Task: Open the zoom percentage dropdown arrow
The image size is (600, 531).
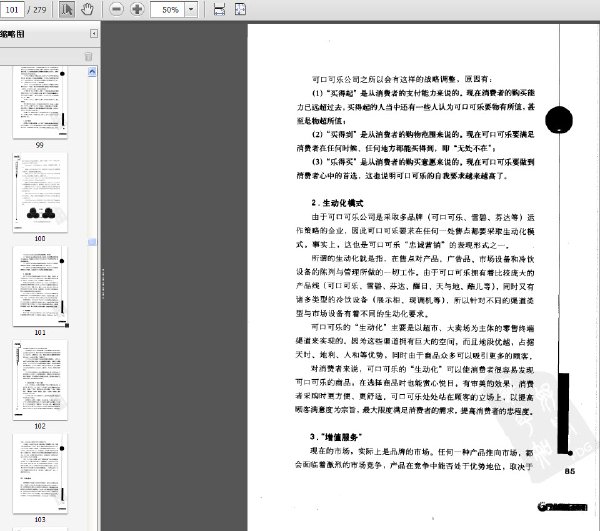Action: coord(191,9)
